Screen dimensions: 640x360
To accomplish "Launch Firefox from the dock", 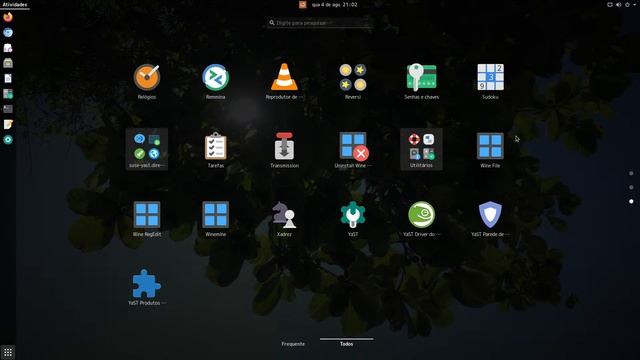I will [x=8, y=17].
